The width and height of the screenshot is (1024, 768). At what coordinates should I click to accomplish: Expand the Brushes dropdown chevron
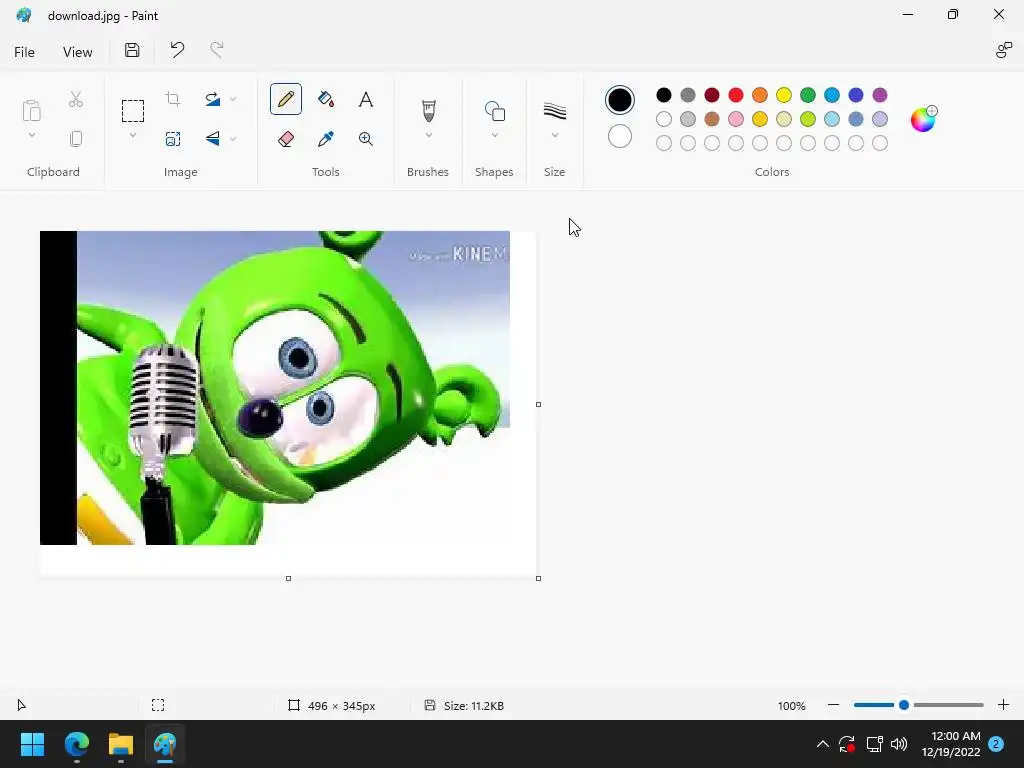(428, 135)
